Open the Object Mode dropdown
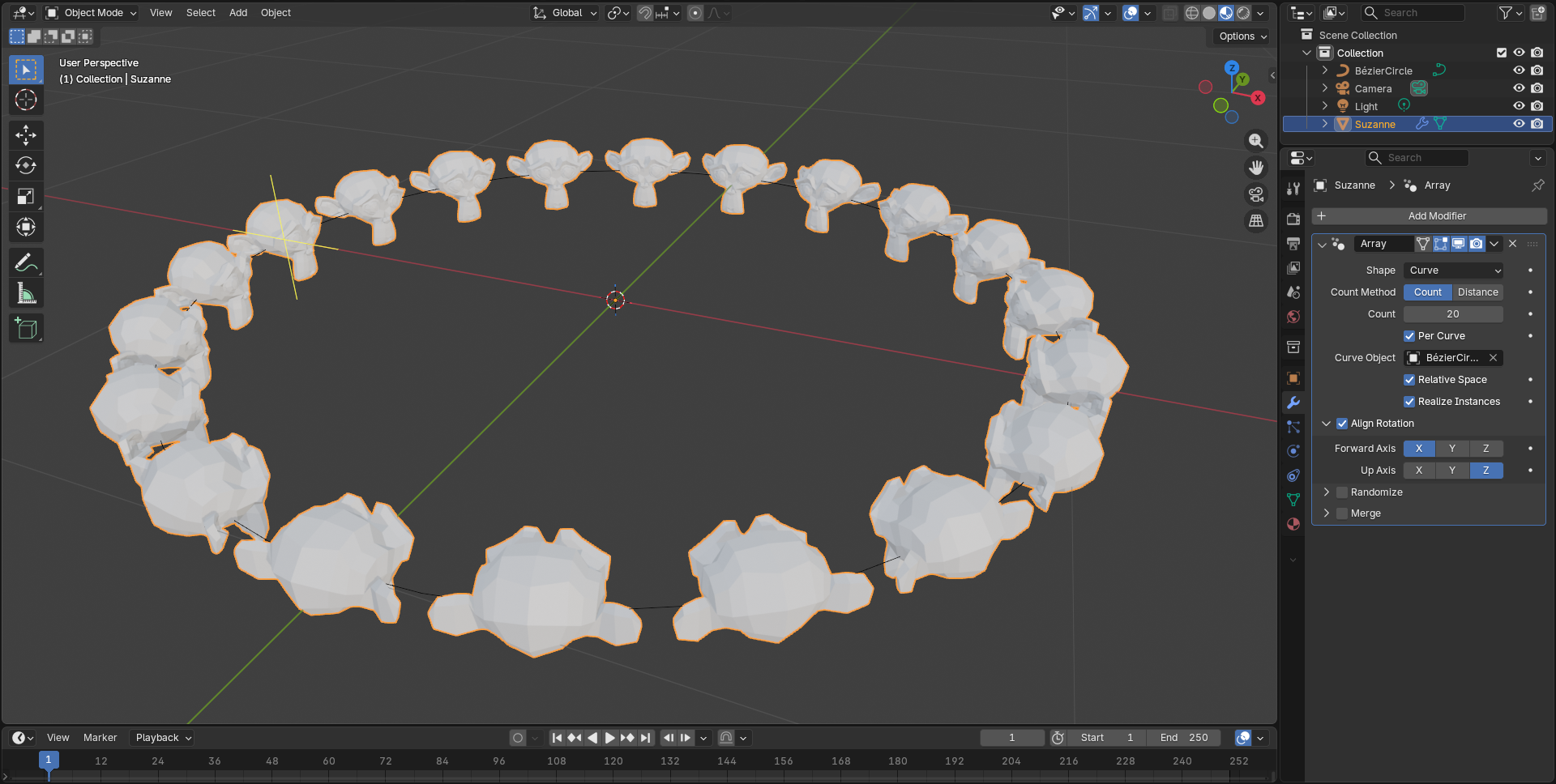 tap(92, 13)
